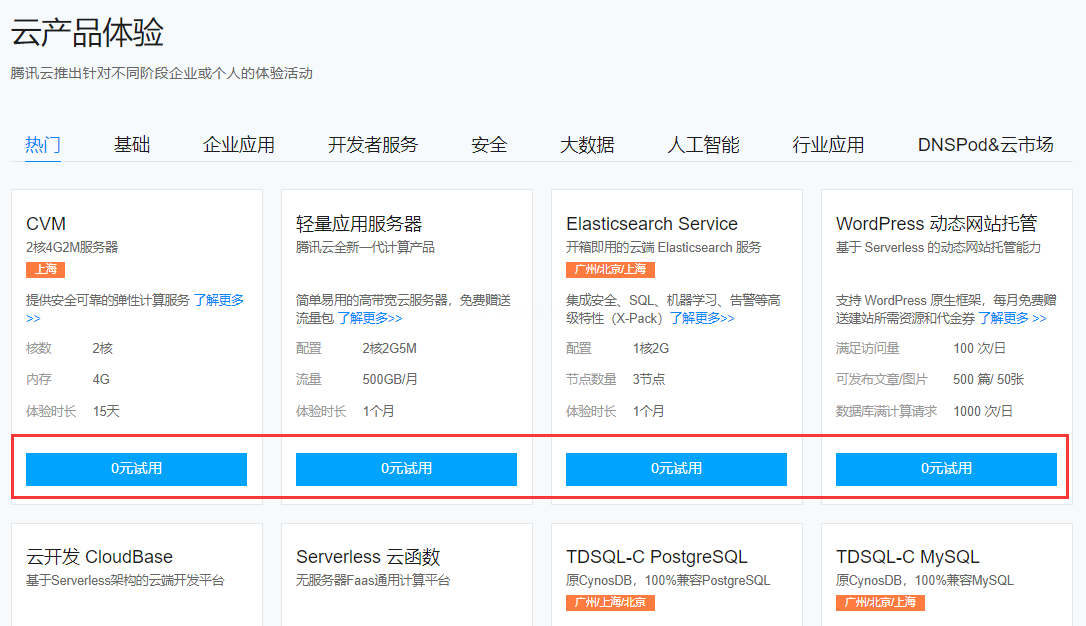Start 0元试用 for 轻量应用服务器

pyautogui.click(x=406, y=468)
